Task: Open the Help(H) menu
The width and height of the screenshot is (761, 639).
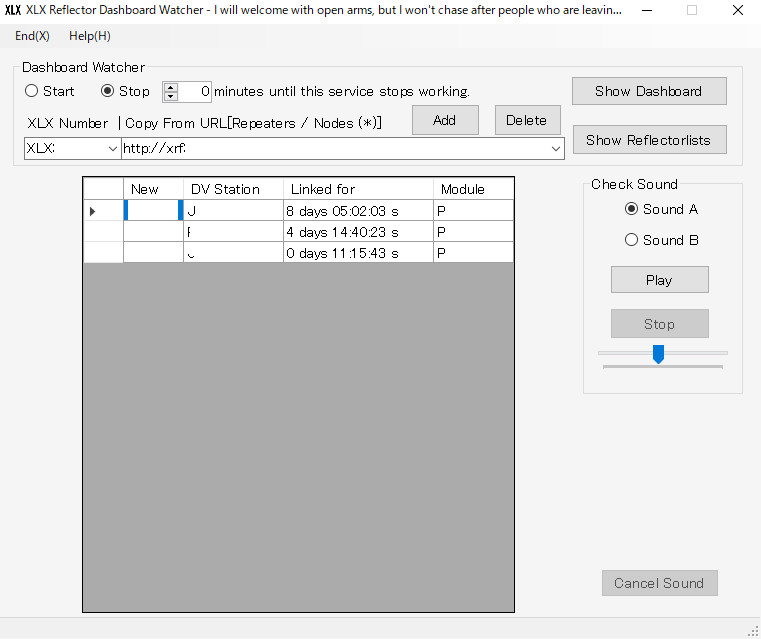Action: (x=90, y=36)
